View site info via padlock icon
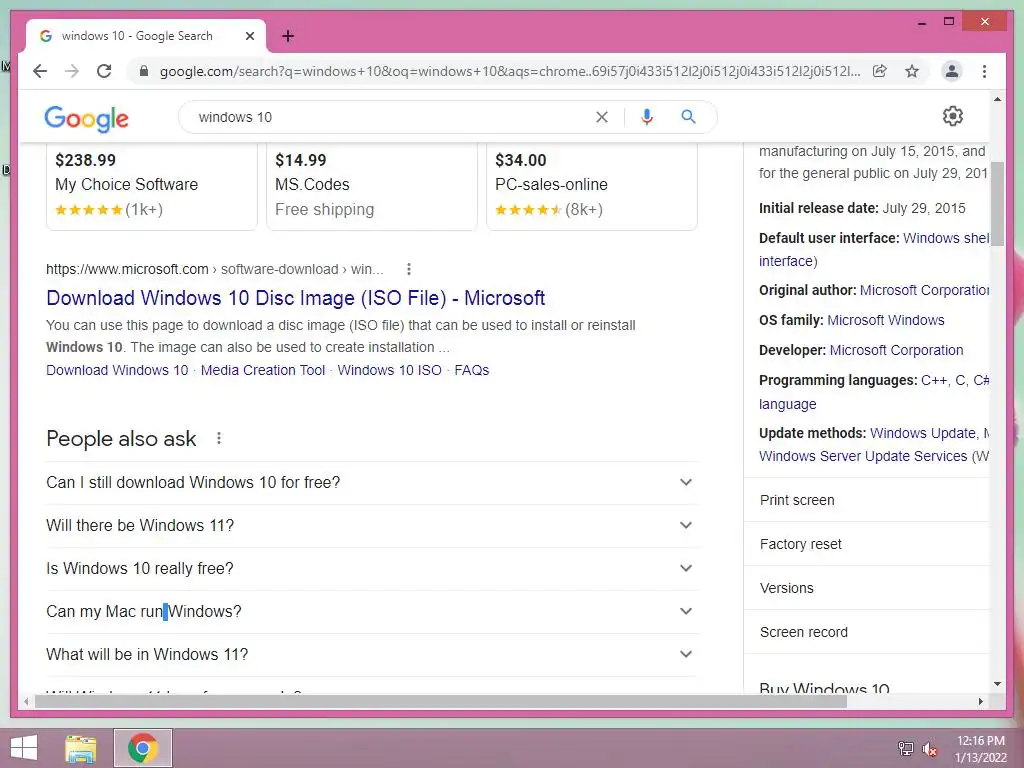 tap(144, 71)
